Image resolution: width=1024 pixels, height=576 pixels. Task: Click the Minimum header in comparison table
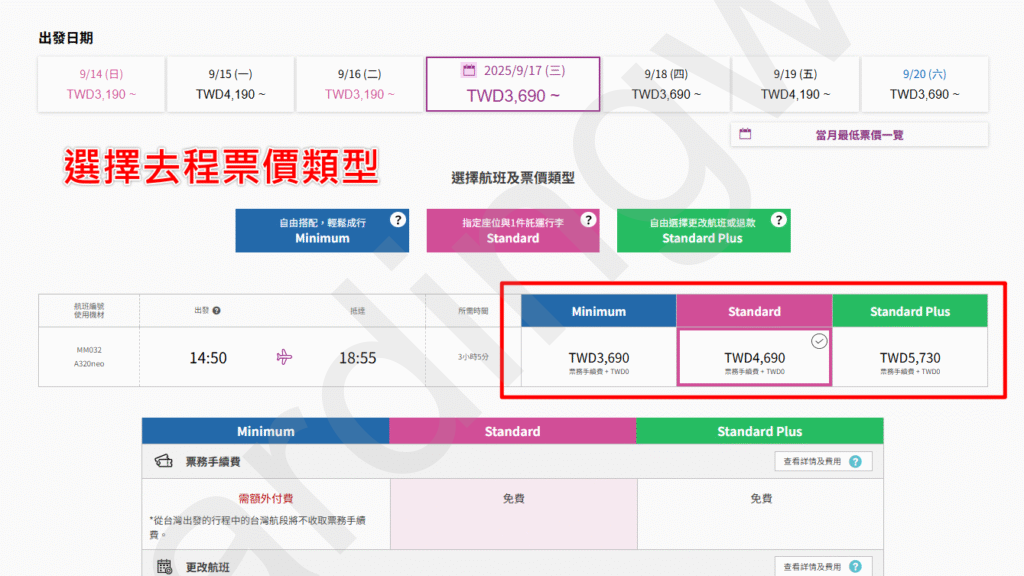point(266,431)
